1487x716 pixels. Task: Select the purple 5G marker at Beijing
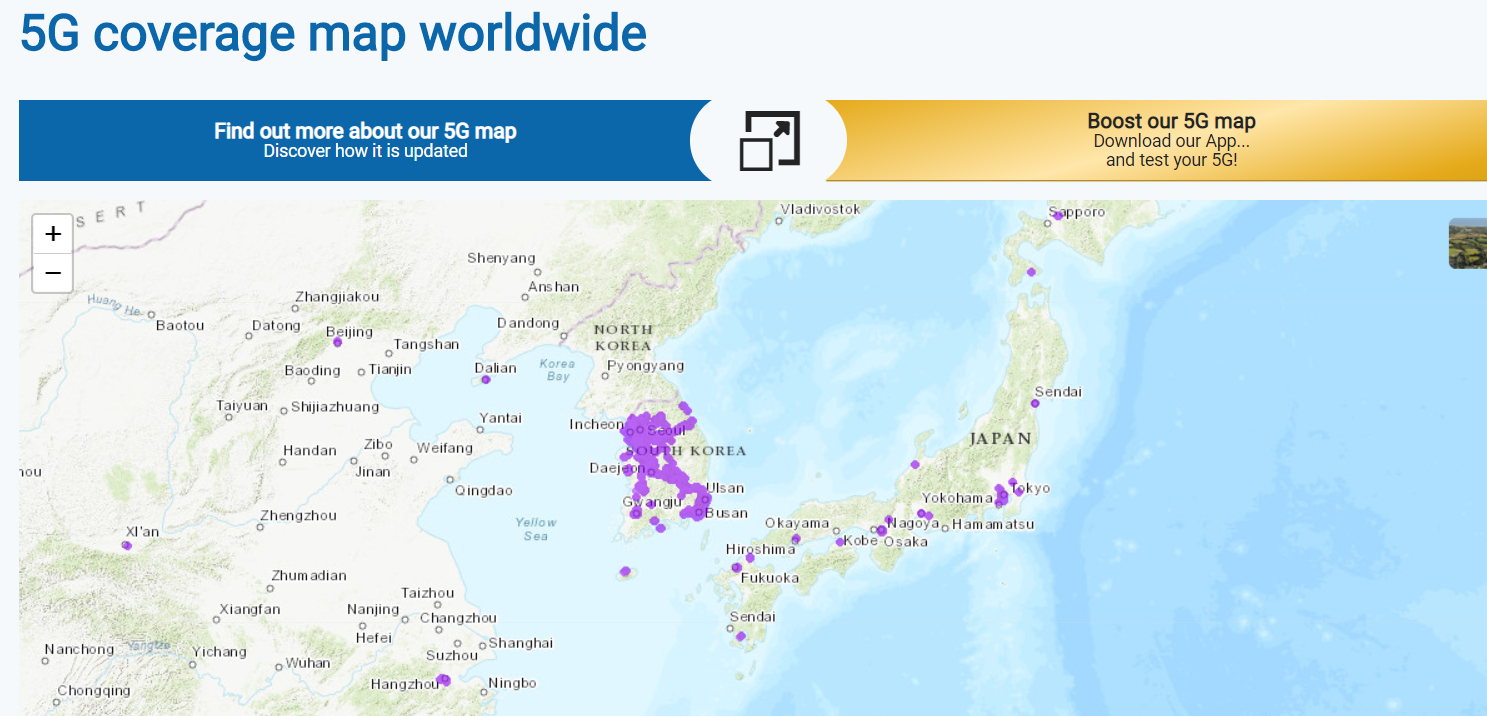click(x=337, y=343)
